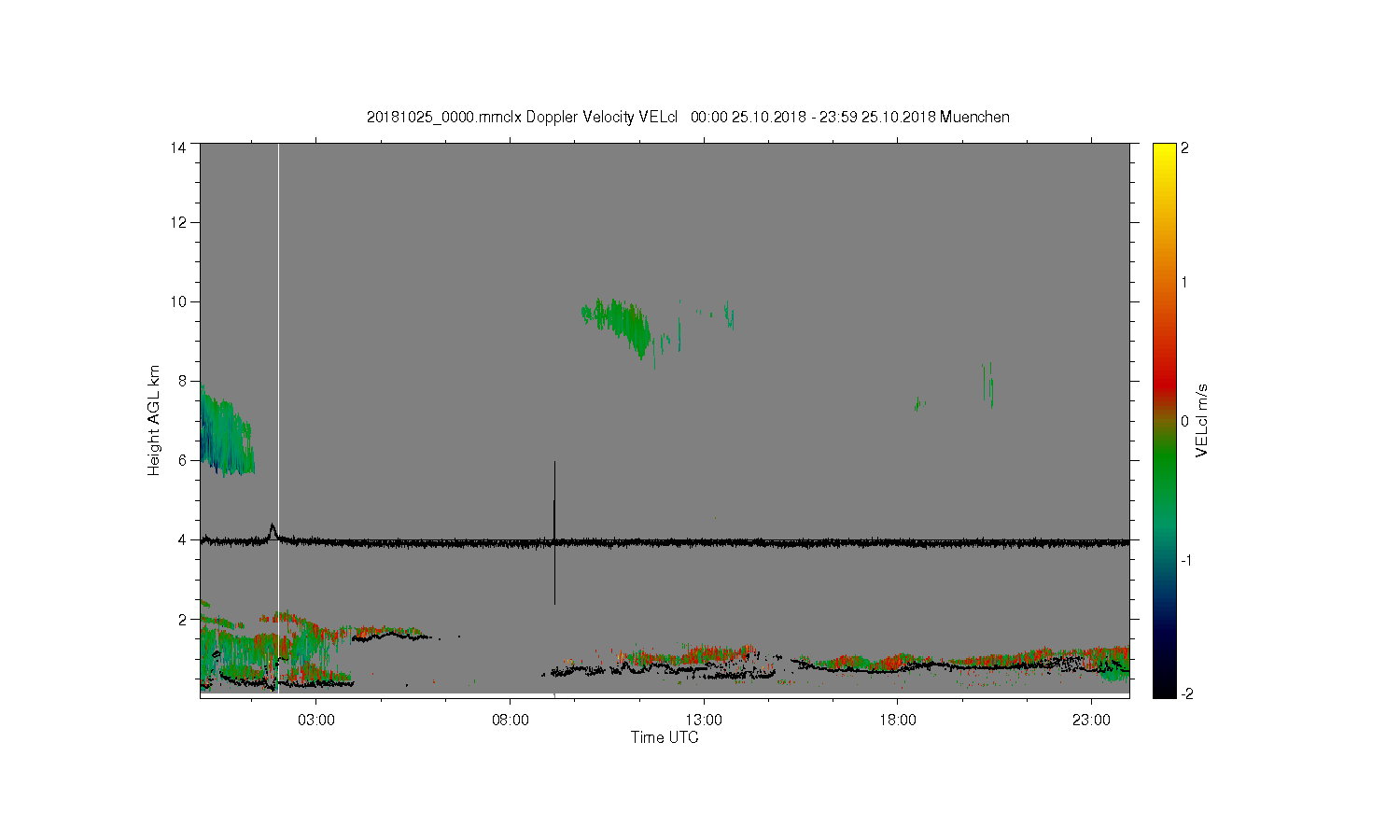The height and width of the screenshot is (840, 1400).
Task: Click the height tick label 14
Action: 178,147
